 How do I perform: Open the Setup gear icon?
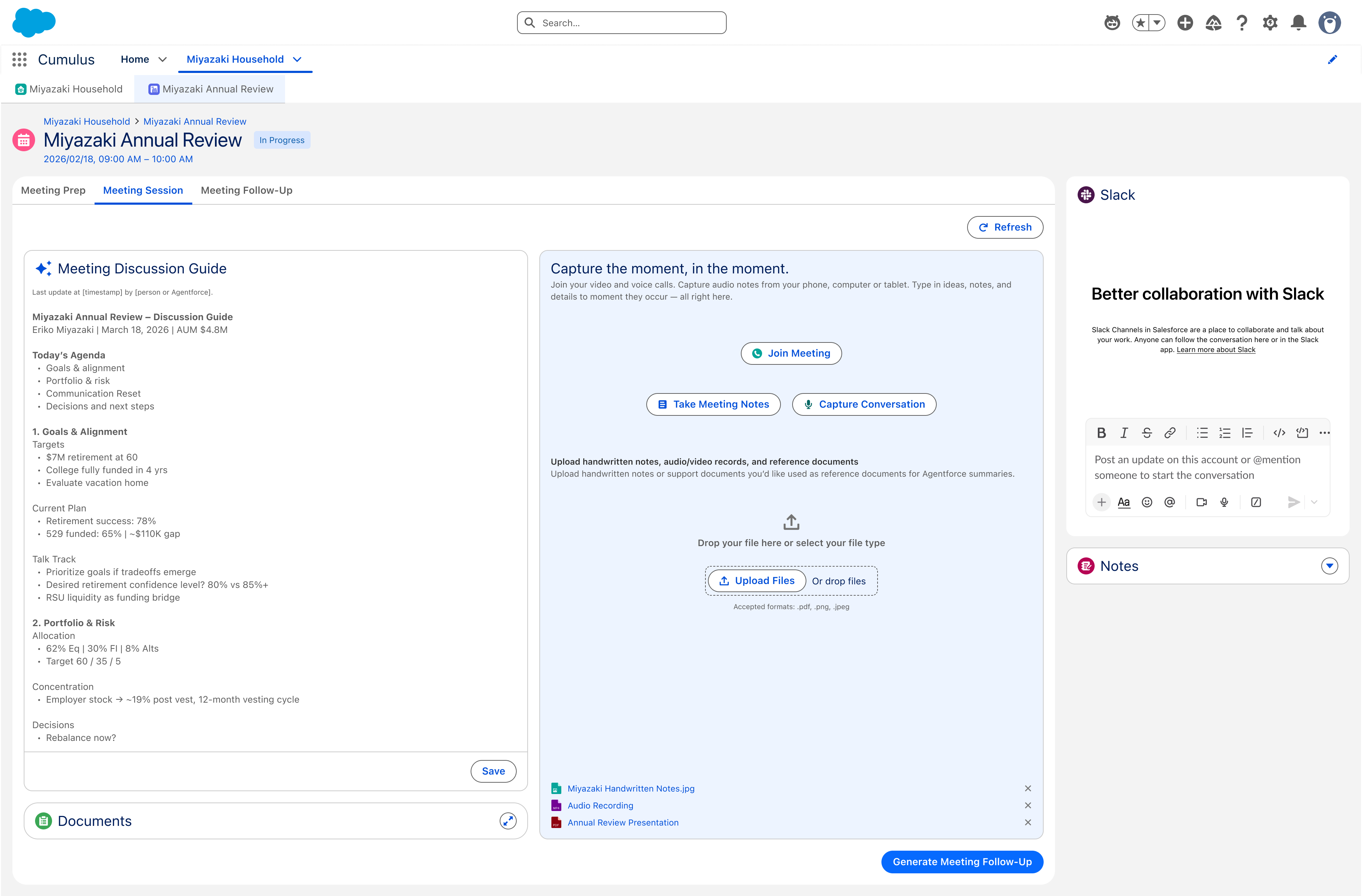(1270, 23)
